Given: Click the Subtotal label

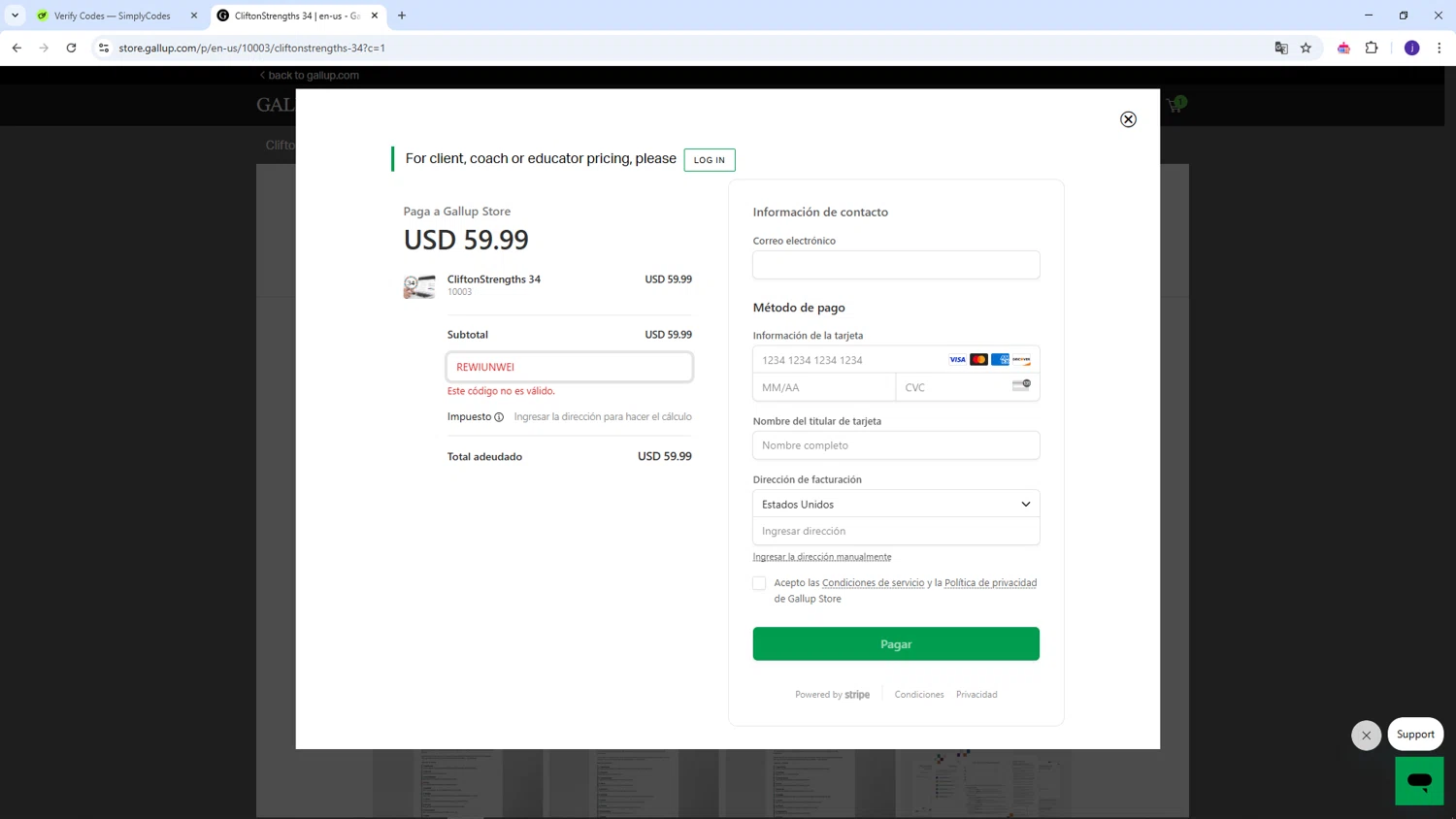Looking at the screenshot, I should pyautogui.click(x=468, y=335).
